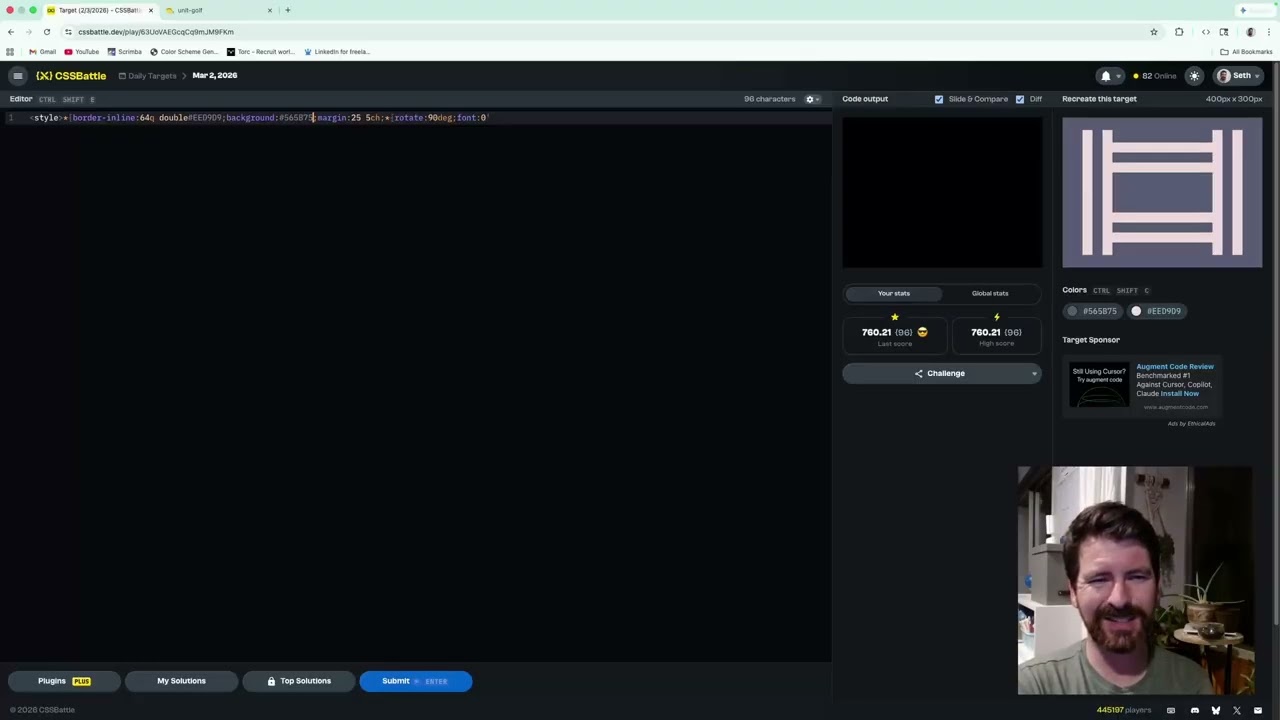Toggle light/dark theme sun icon
Image resolution: width=1280 pixels, height=720 pixels.
(x=1194, y=76)
